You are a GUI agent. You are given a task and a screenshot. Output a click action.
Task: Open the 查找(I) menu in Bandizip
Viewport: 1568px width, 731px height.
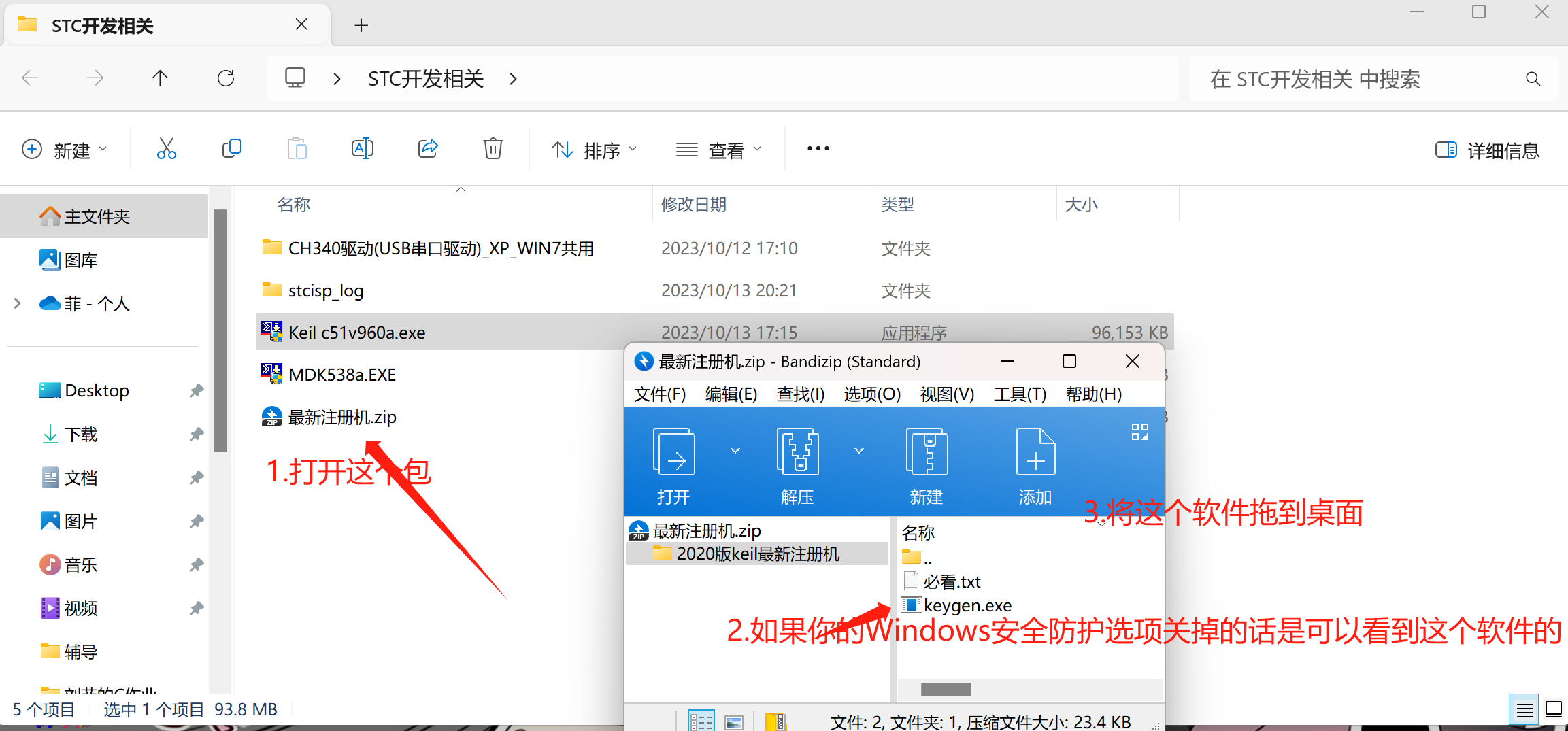click(x=801, y=394)
